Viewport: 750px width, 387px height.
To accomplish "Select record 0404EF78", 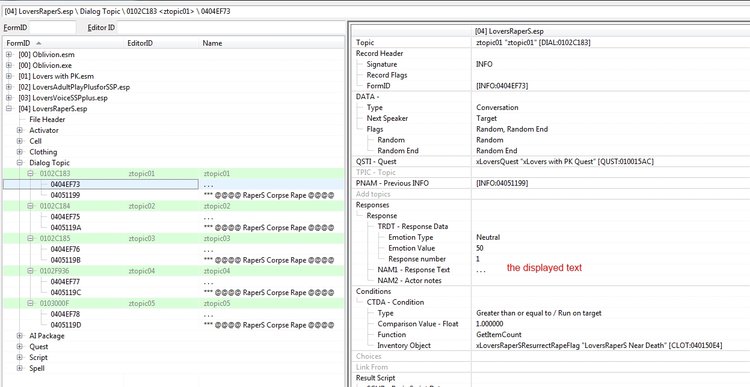I will click(x=173, y=314).
